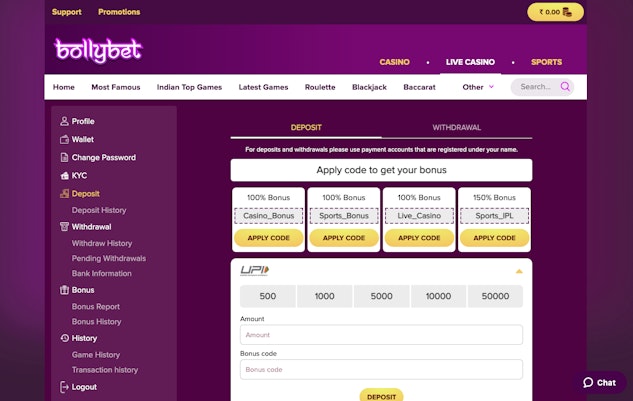The image size is (633, 401).
Task: Click the coins balance button
Action: [555, 12]
